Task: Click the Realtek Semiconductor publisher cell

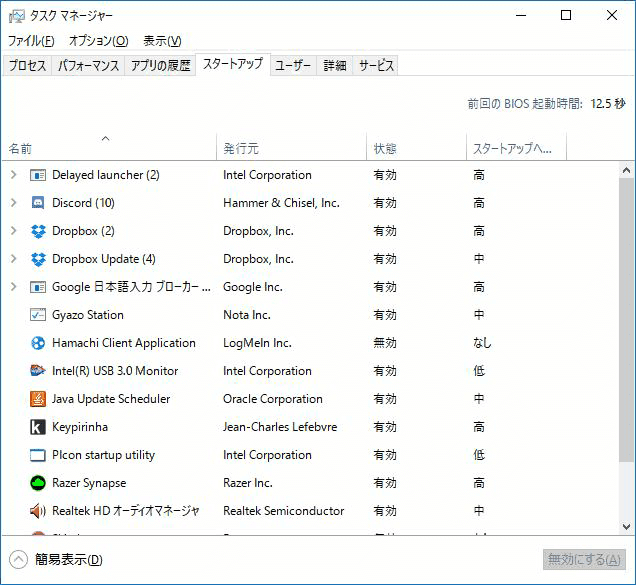Action: (x=284, y=511)
